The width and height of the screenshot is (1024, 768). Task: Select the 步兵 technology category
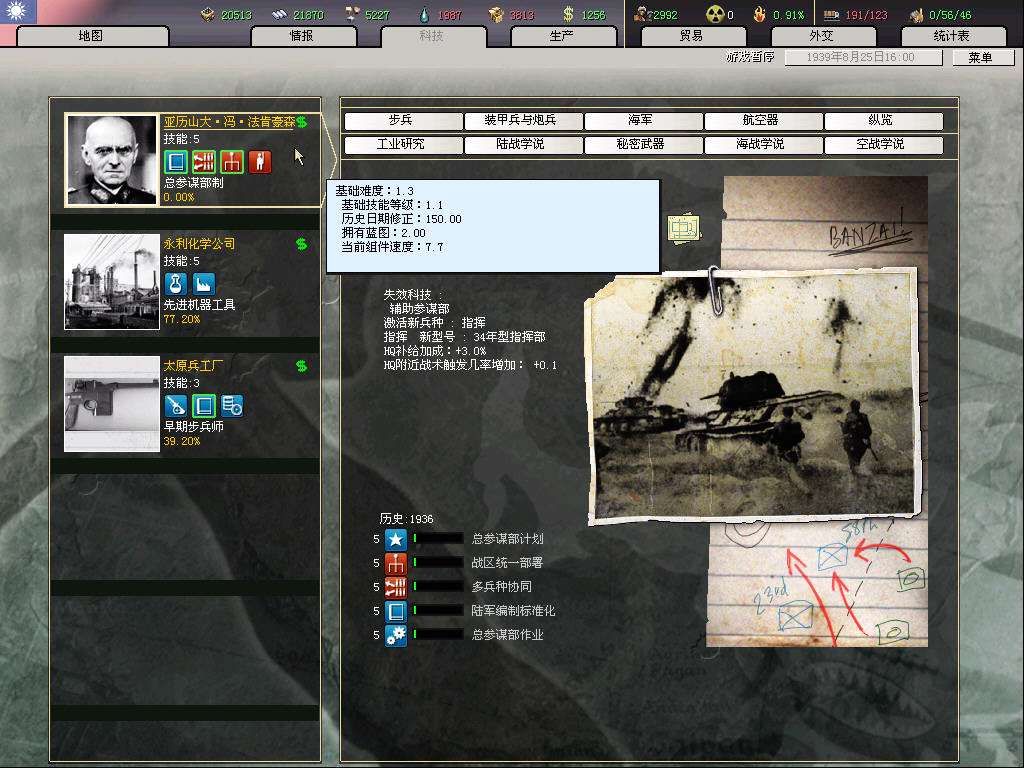(400, 121)
